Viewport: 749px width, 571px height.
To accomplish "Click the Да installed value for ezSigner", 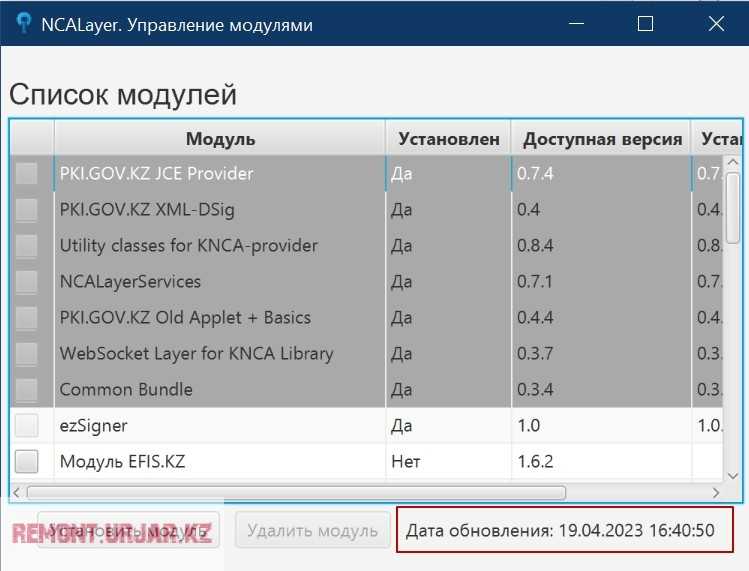I will 401,426.
